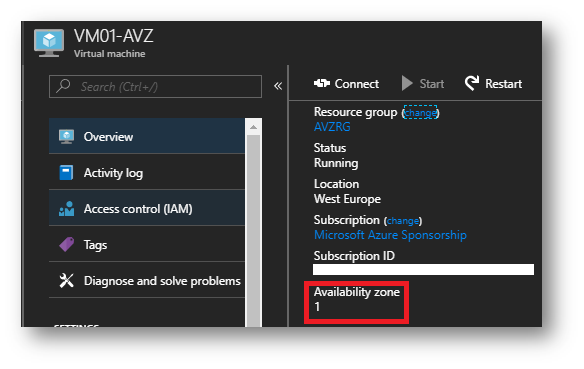584x369 pixels.
Task: Collapse the sidebar with double chevron
Action: [278, 86]
